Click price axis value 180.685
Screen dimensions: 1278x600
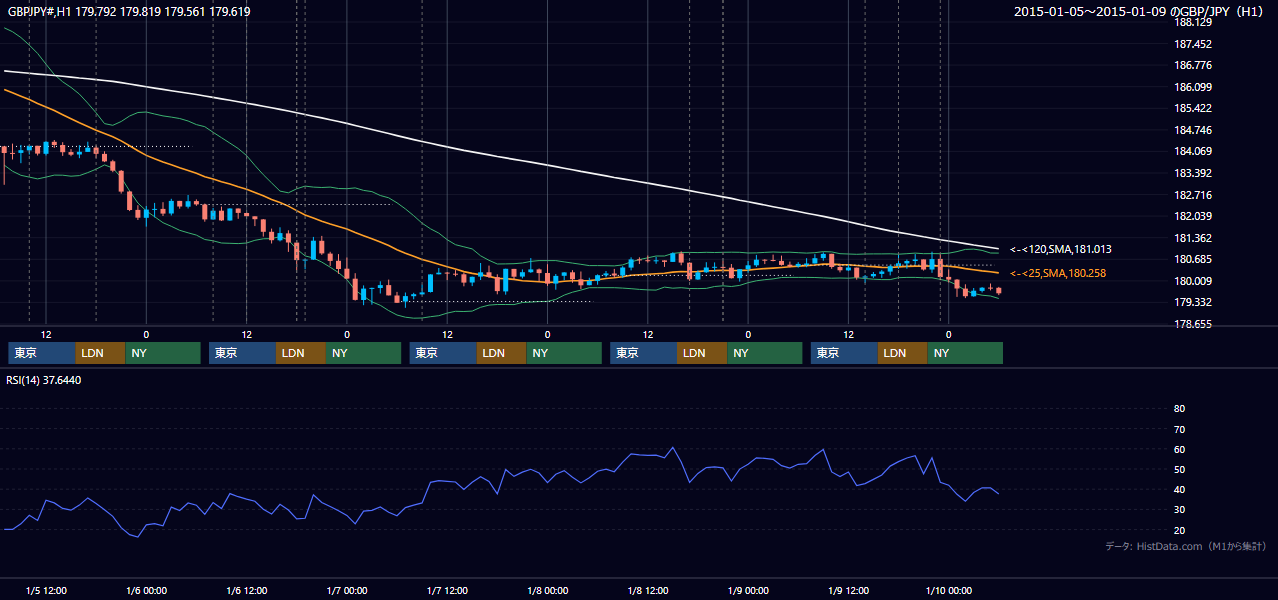pyautogui.click(x=1192, y=259)
